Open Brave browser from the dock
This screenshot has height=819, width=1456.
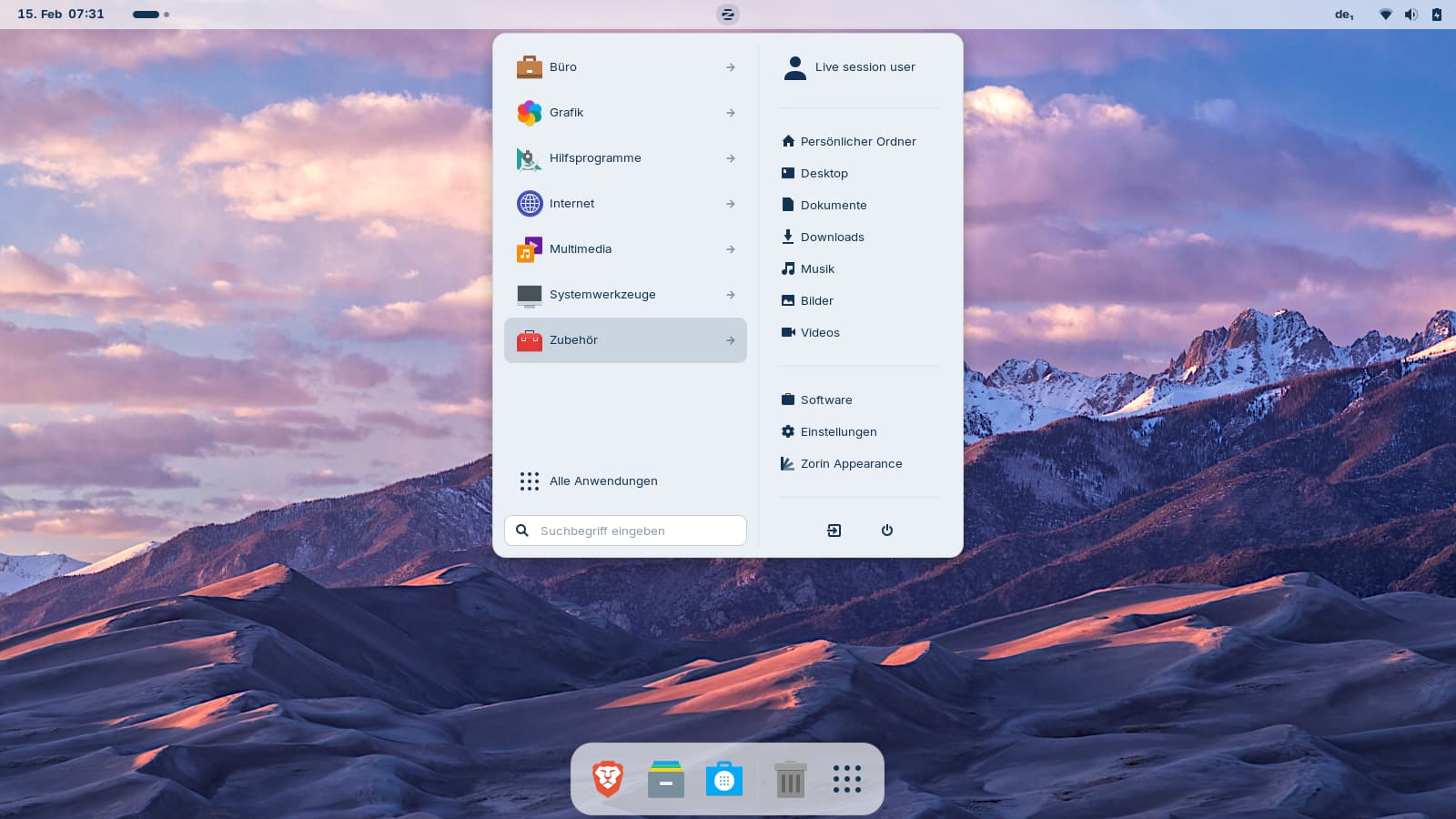tap(608, 780)
